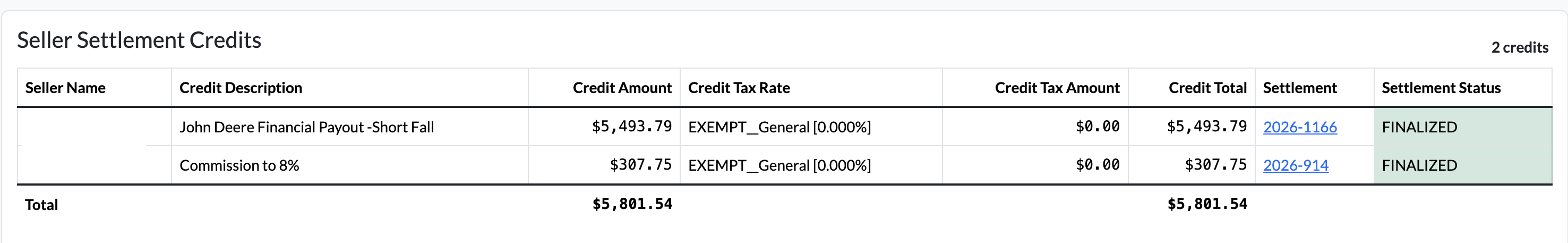The width and height of the screenshot is (1568, 243).
Task: Click the Settlement Status column header
Action: click(x=1441, y=88)
